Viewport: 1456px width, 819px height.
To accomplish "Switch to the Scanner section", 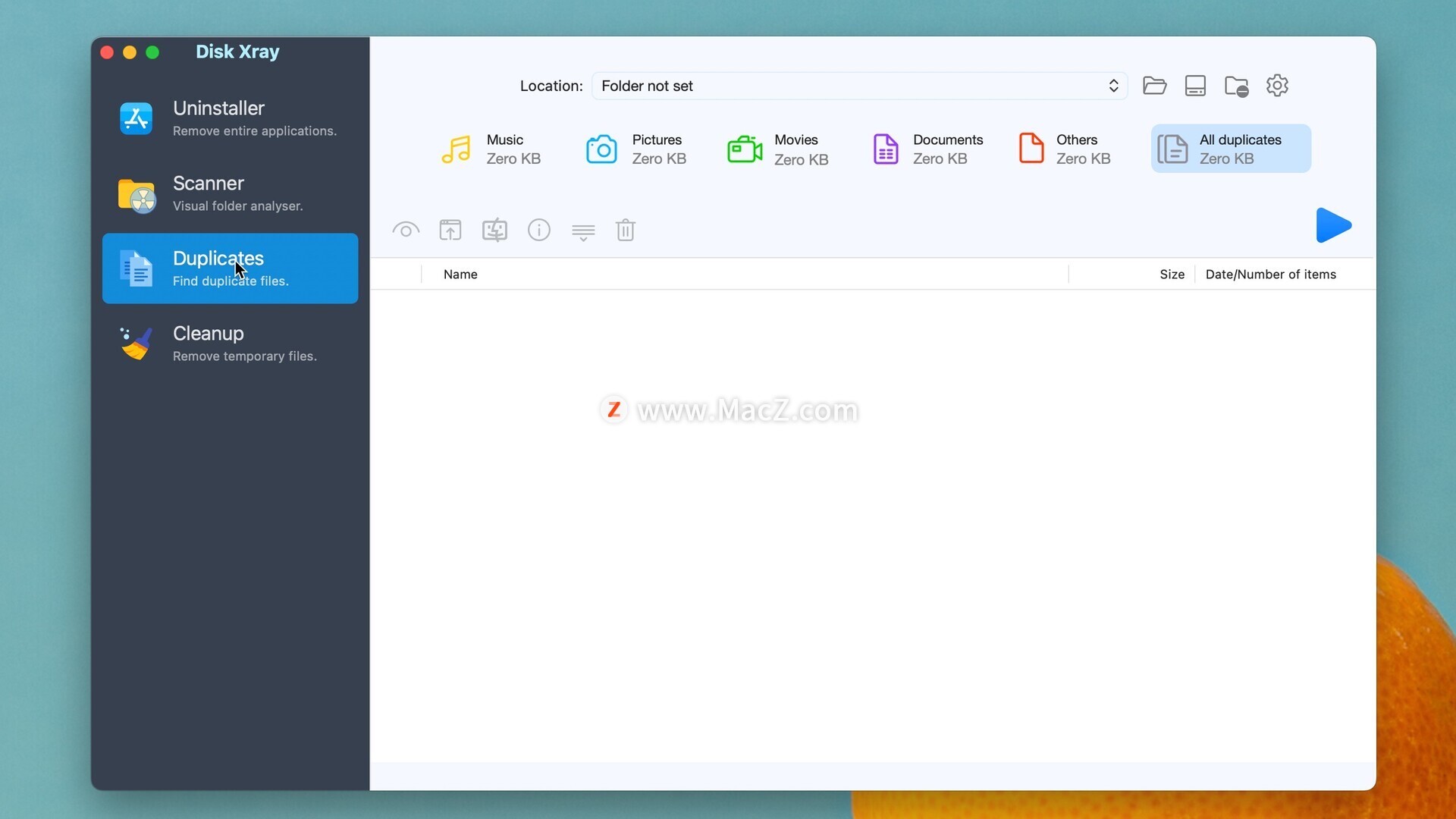I will (x=230, y=193).
